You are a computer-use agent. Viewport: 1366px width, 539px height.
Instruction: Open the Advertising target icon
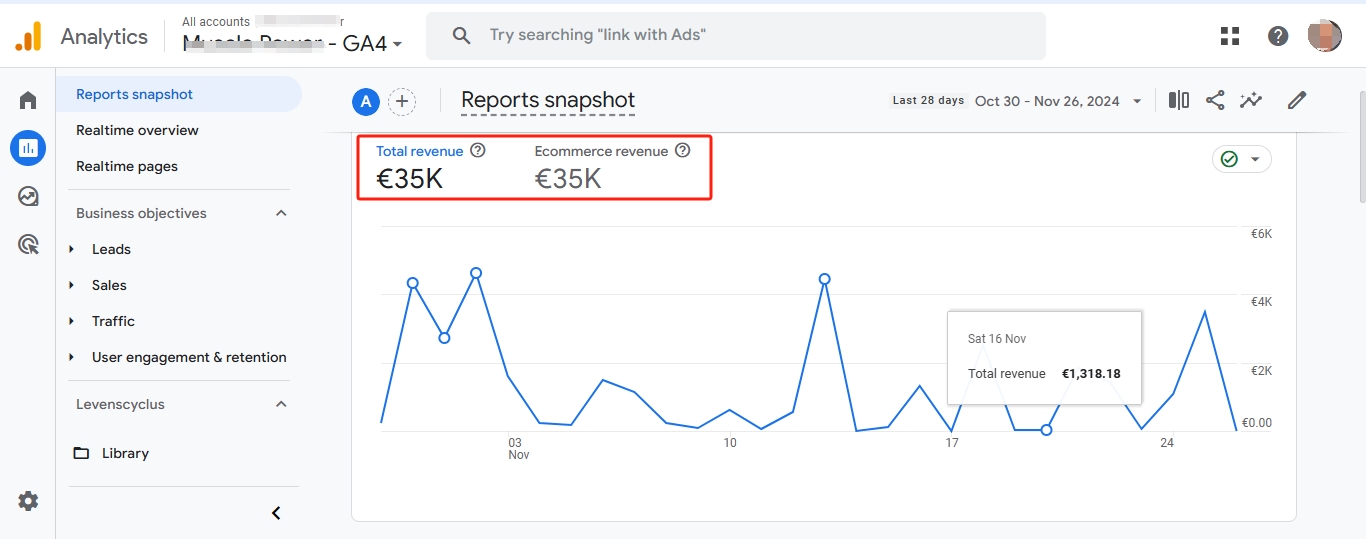tap(28, 244)
